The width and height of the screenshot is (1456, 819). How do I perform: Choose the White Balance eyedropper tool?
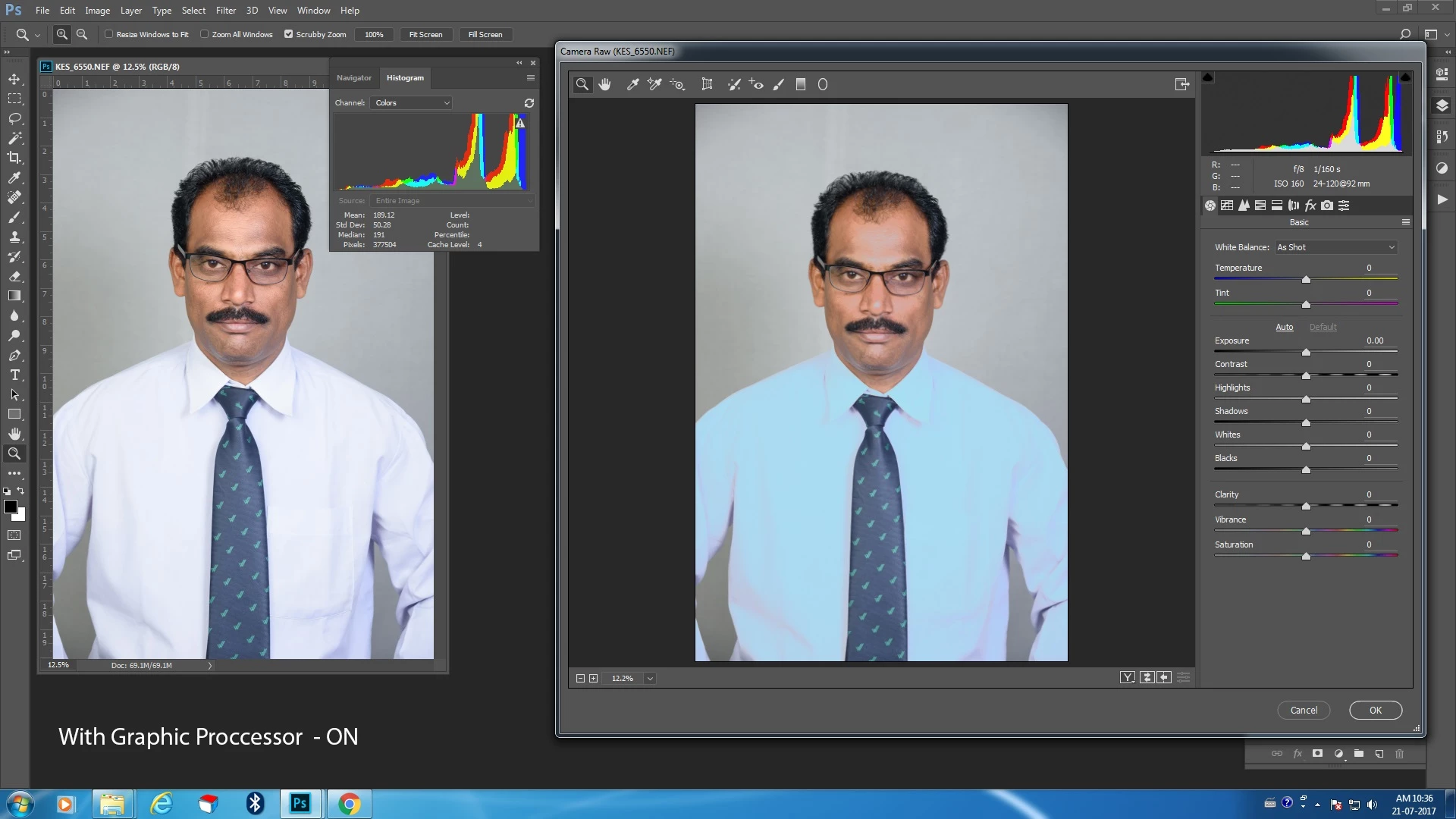pos(632,84)
